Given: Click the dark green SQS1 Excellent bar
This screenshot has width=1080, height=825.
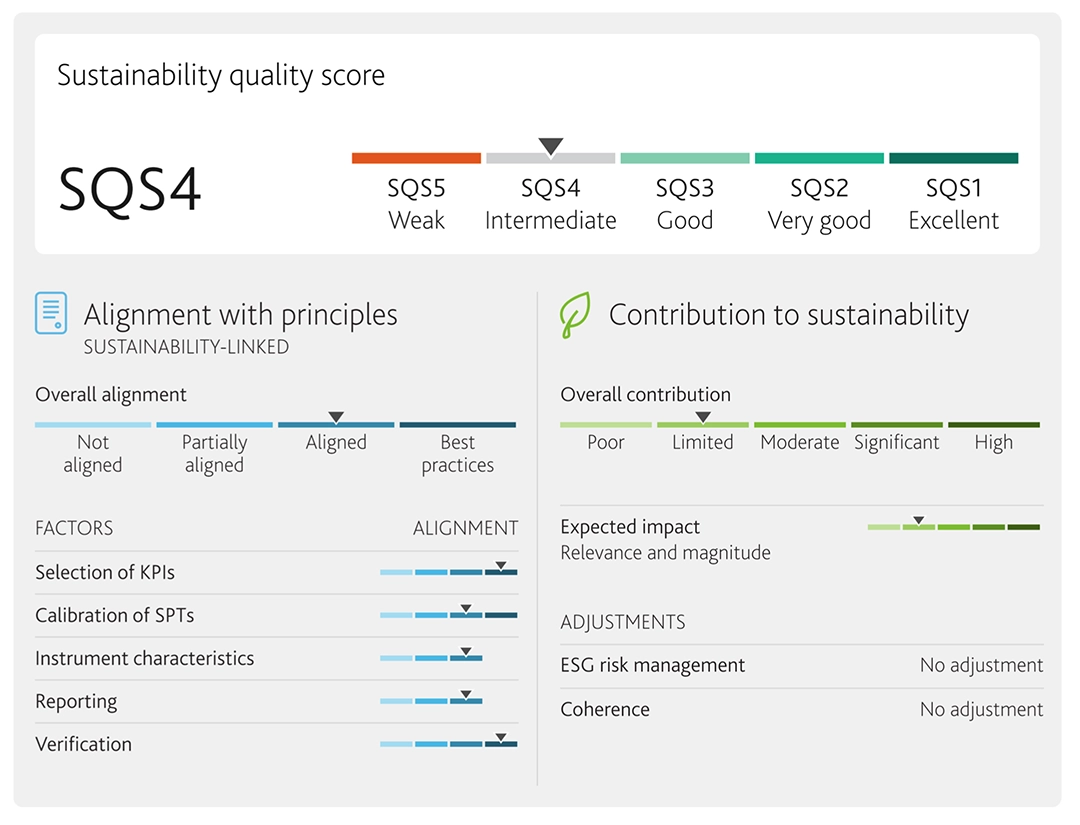Looking at the screenshot, I should coord(953,158).
